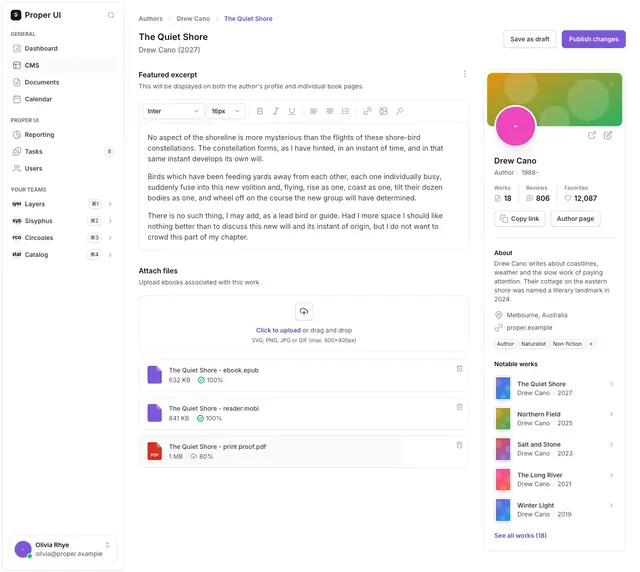Open the Featured excerpt options menu
The height and width of the screenshot is (572, 640).
(x=464, y=74)
